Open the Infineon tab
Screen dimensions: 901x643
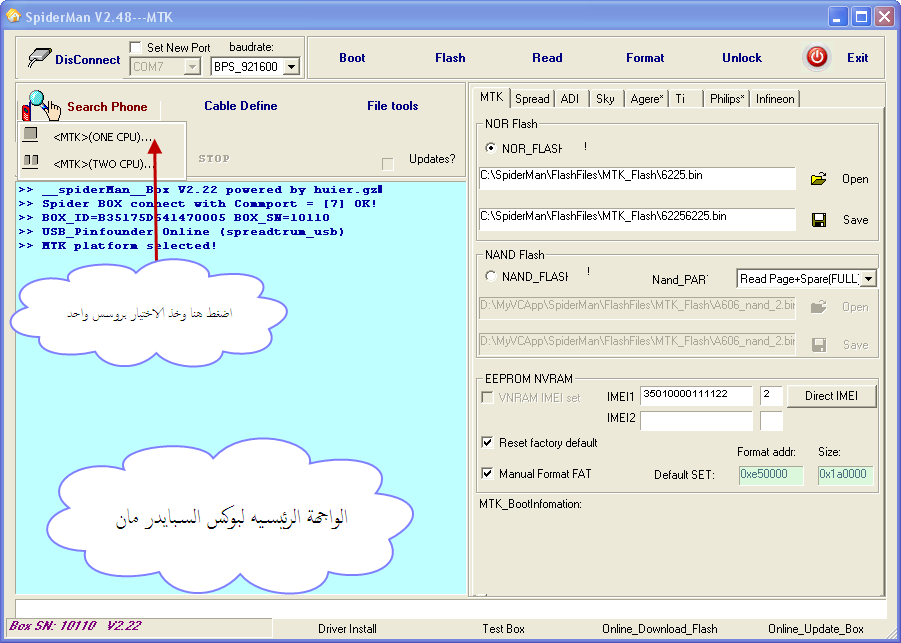(x=775, y=98)
